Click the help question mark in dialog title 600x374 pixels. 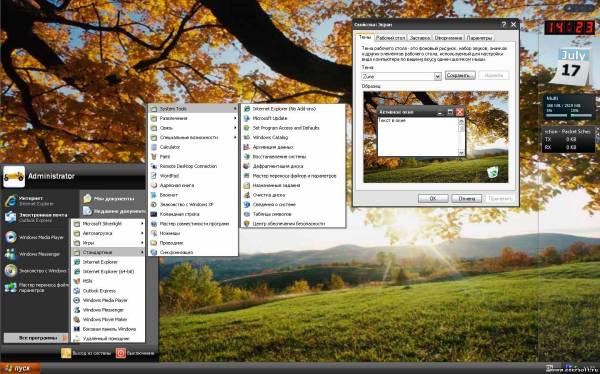pos(504,24)
